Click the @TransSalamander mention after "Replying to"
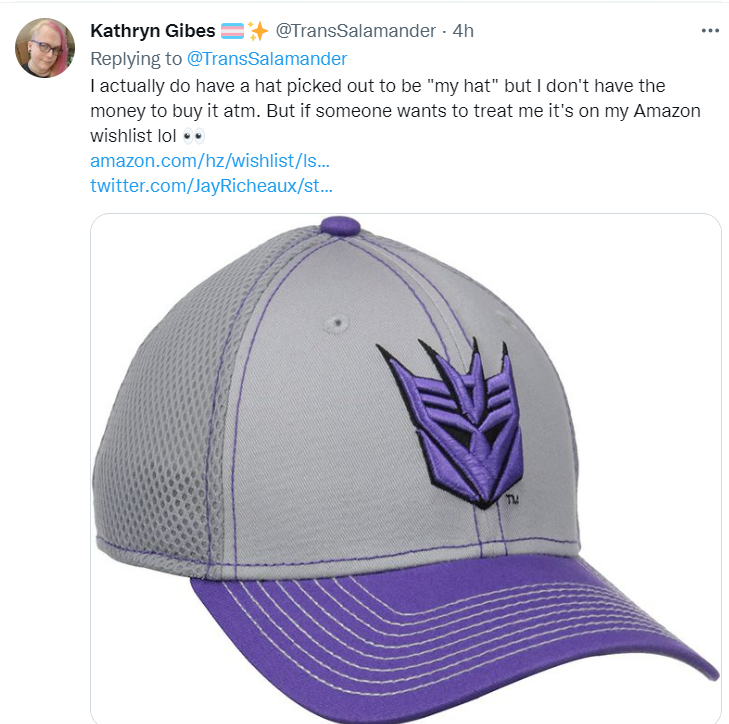The width and height of the screenshot is (729, 724). [x=266, y=59]
